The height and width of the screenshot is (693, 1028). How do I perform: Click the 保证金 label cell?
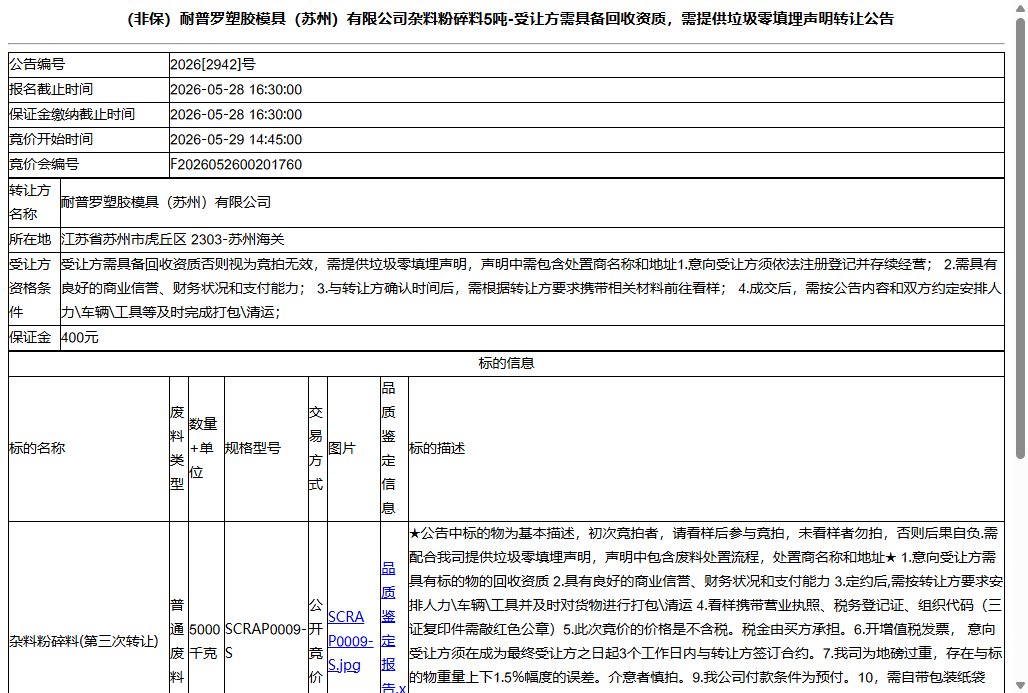tap(34, 338)
